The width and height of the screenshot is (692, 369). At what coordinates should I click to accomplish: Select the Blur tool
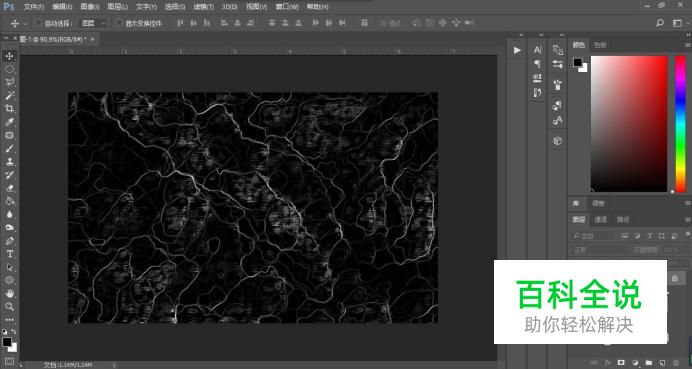pos(10,215)
